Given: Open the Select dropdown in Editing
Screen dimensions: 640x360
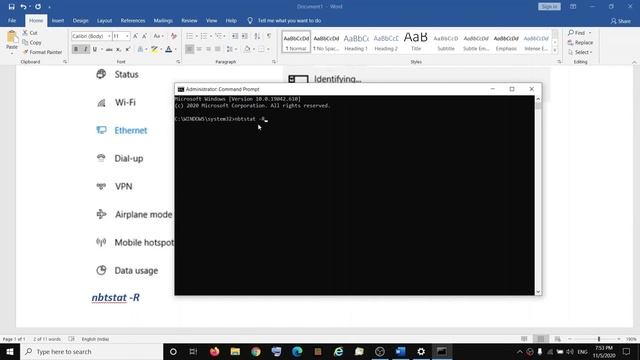Looking at the screenshot, I should (580, 52).
